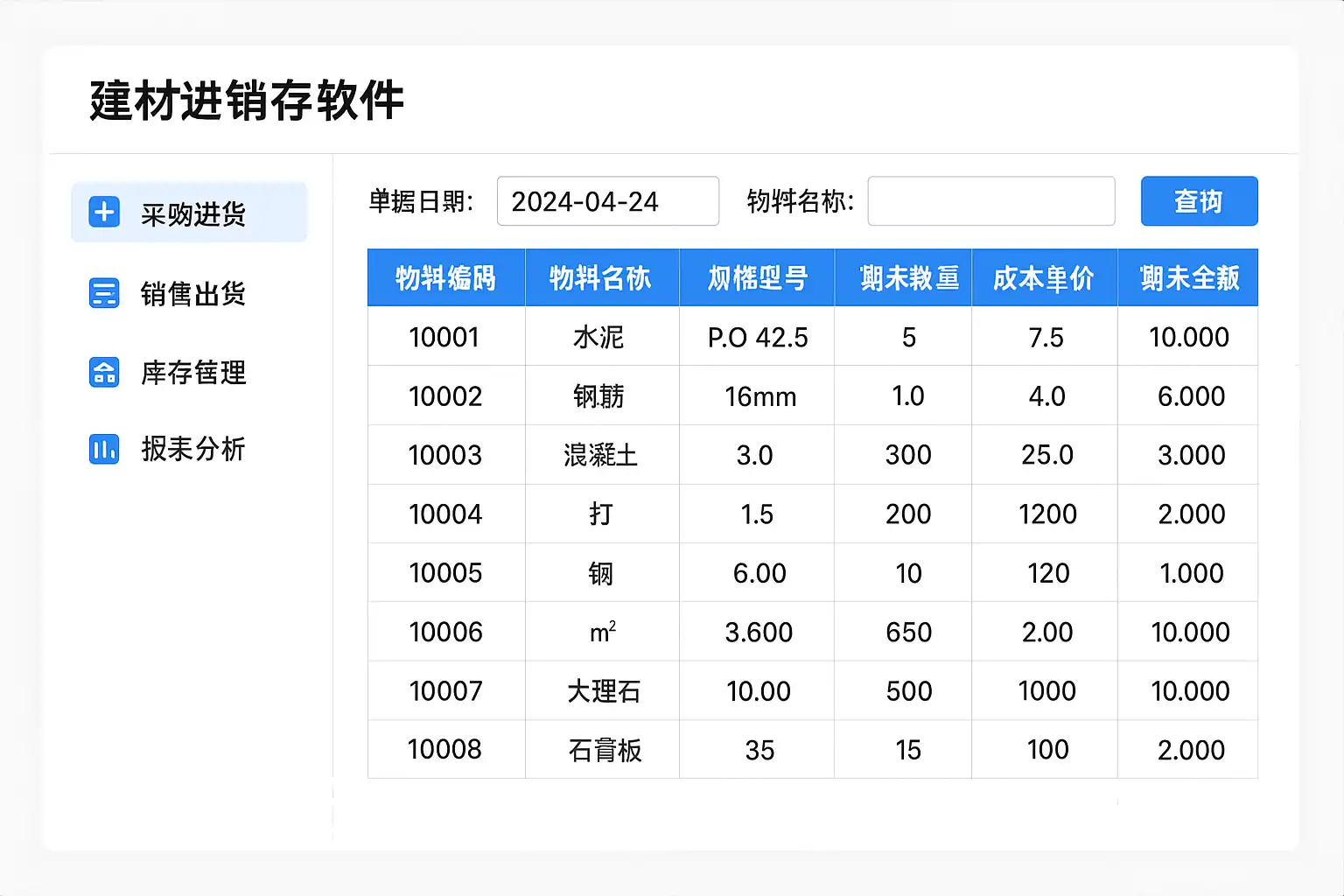Click the plus icon beside 采购进货

104,212
